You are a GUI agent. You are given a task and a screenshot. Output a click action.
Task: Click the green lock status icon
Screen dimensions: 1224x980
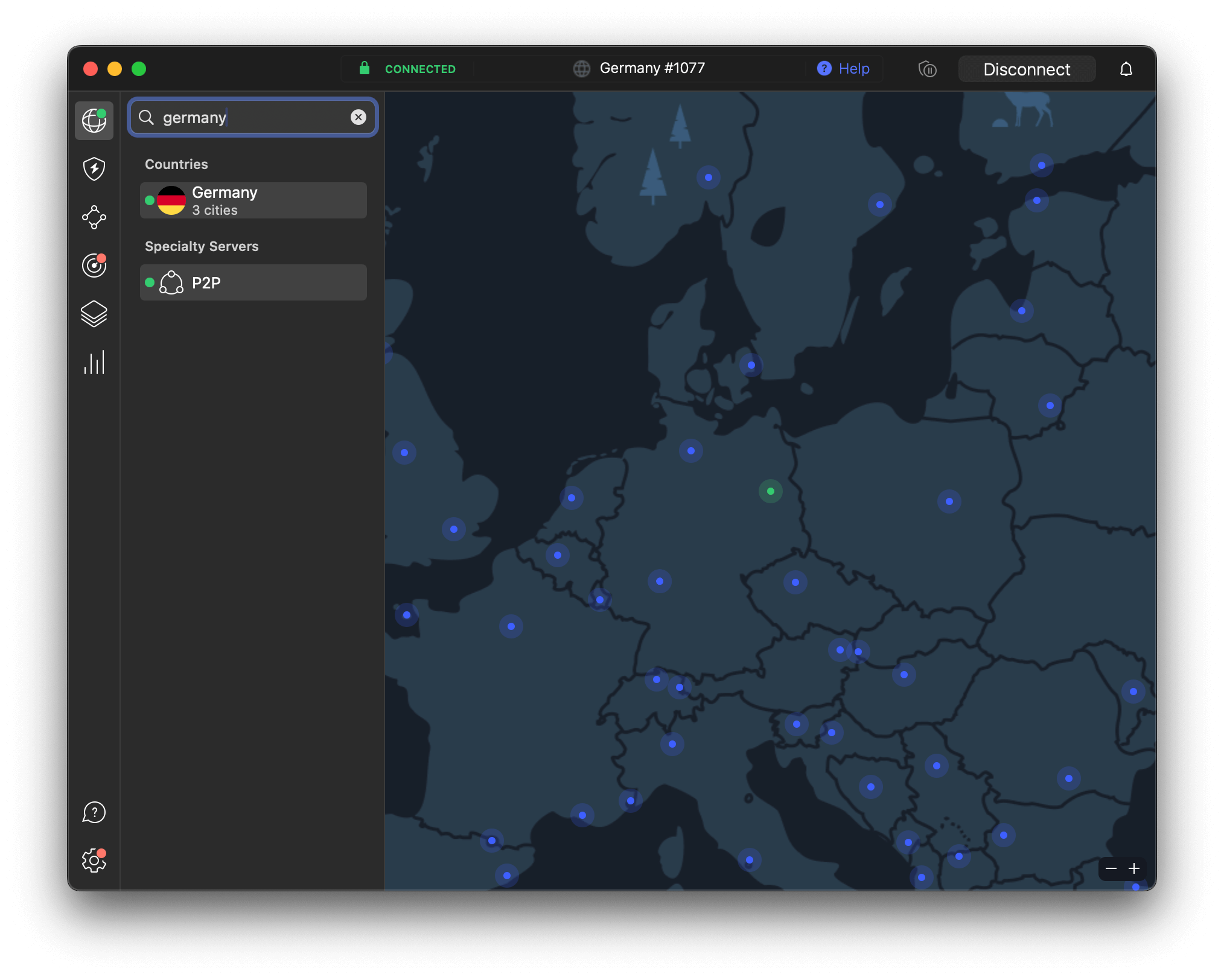tap(365, 68)
